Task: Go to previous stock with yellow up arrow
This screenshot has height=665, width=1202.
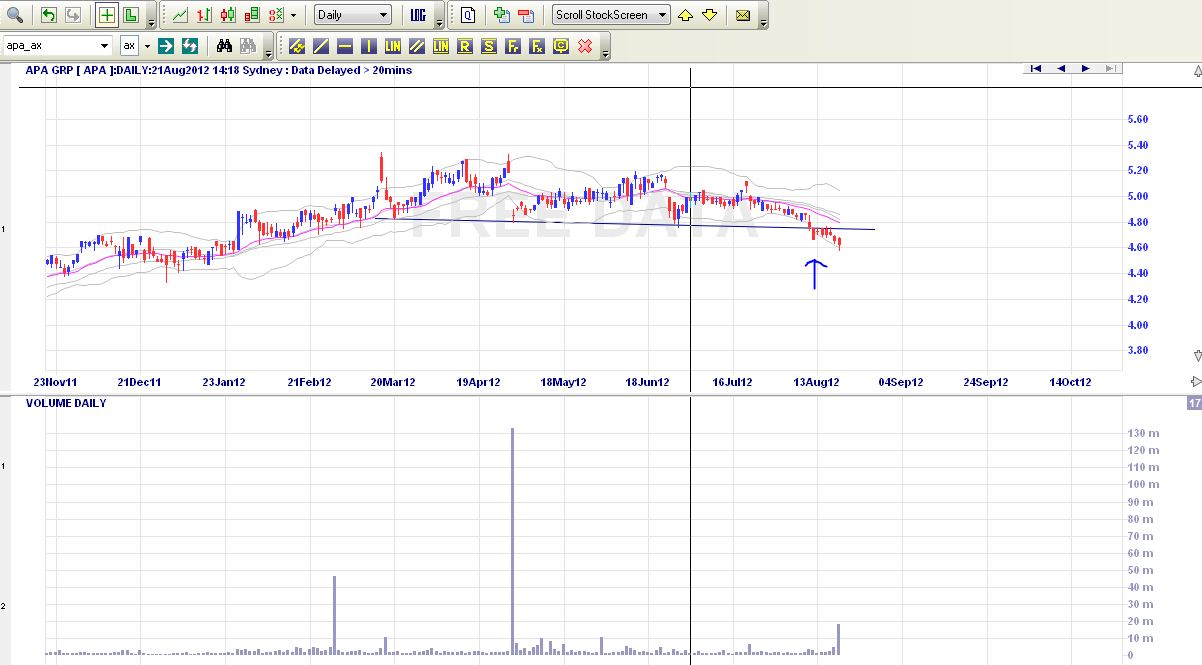Action: coord(686,15)
